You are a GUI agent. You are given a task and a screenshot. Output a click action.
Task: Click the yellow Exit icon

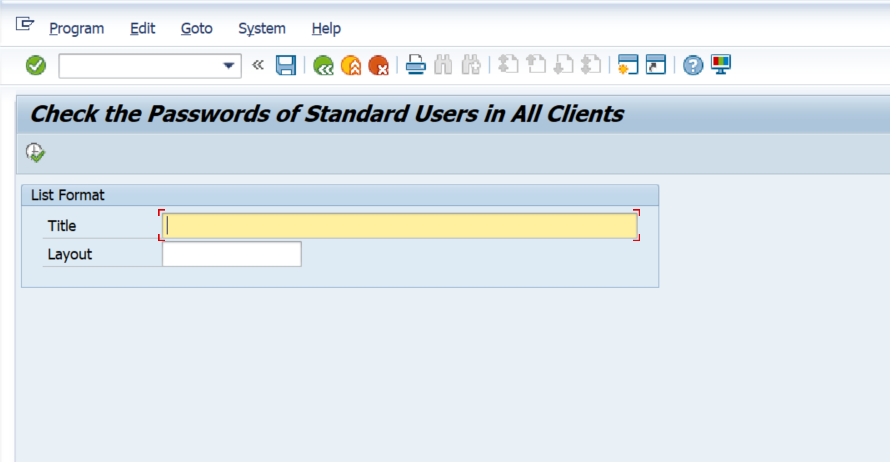pyautogui.click(x=351, y=66)
